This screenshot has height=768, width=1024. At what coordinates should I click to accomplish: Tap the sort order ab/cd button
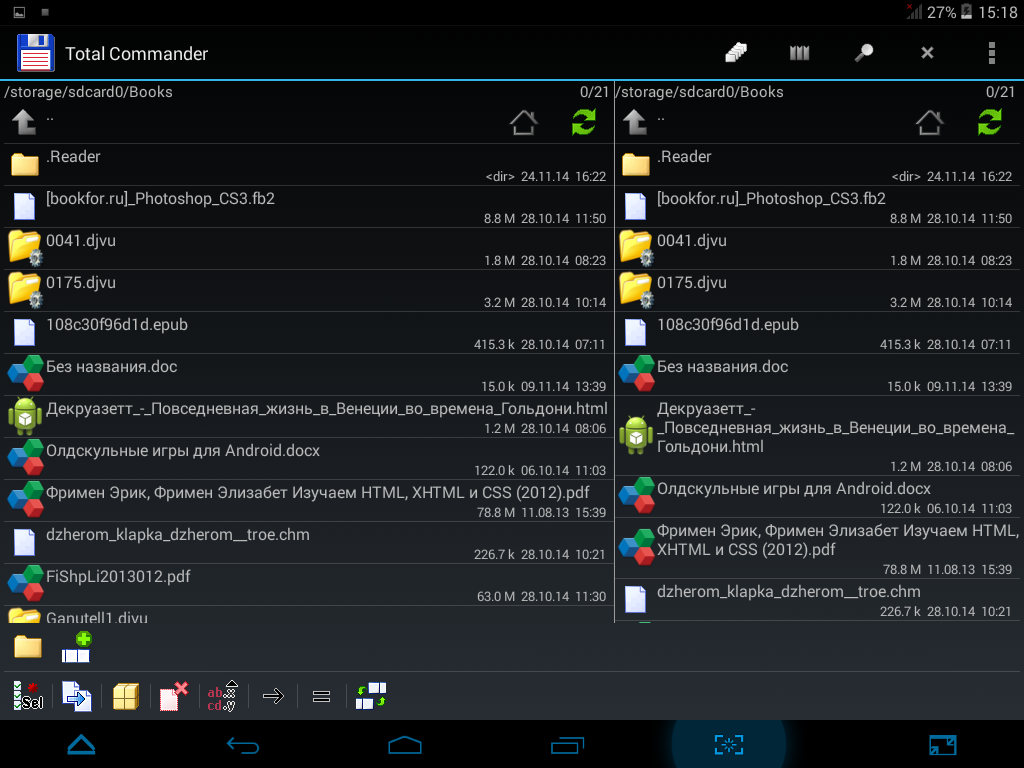223,696
